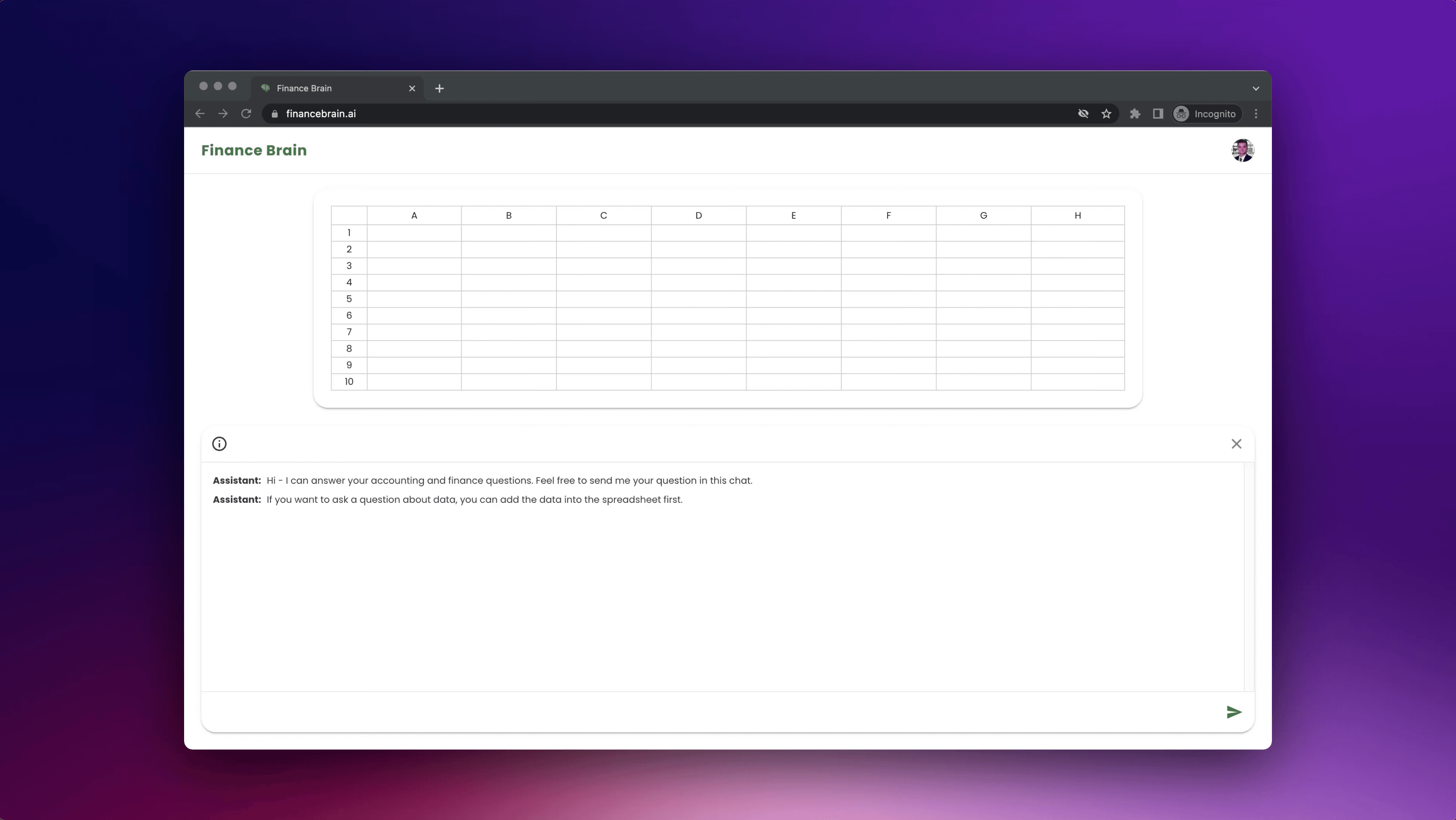Click the chat panel vertical scrollbar

1249,577
